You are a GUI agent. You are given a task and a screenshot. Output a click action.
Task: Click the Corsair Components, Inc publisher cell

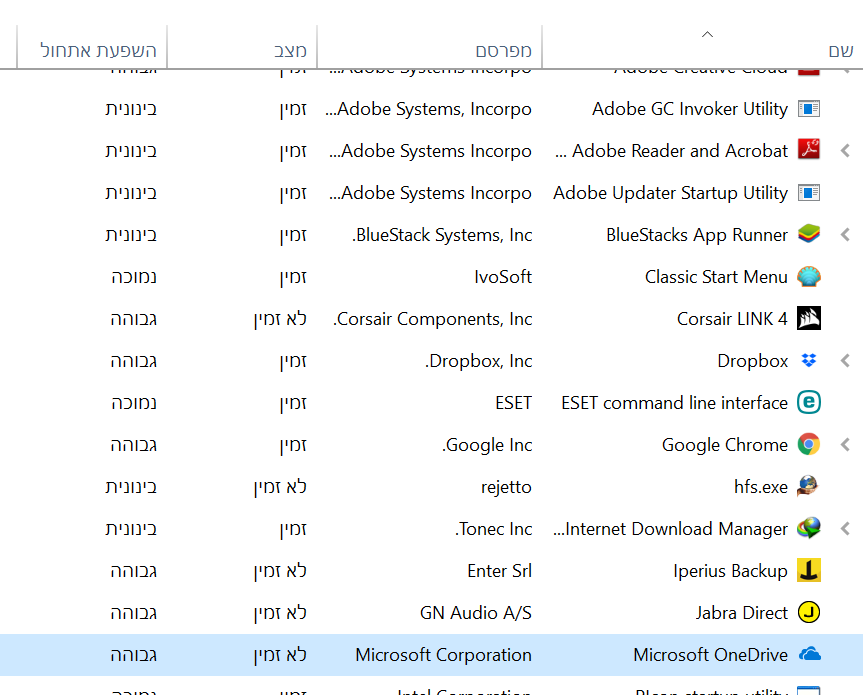(433, 319)
